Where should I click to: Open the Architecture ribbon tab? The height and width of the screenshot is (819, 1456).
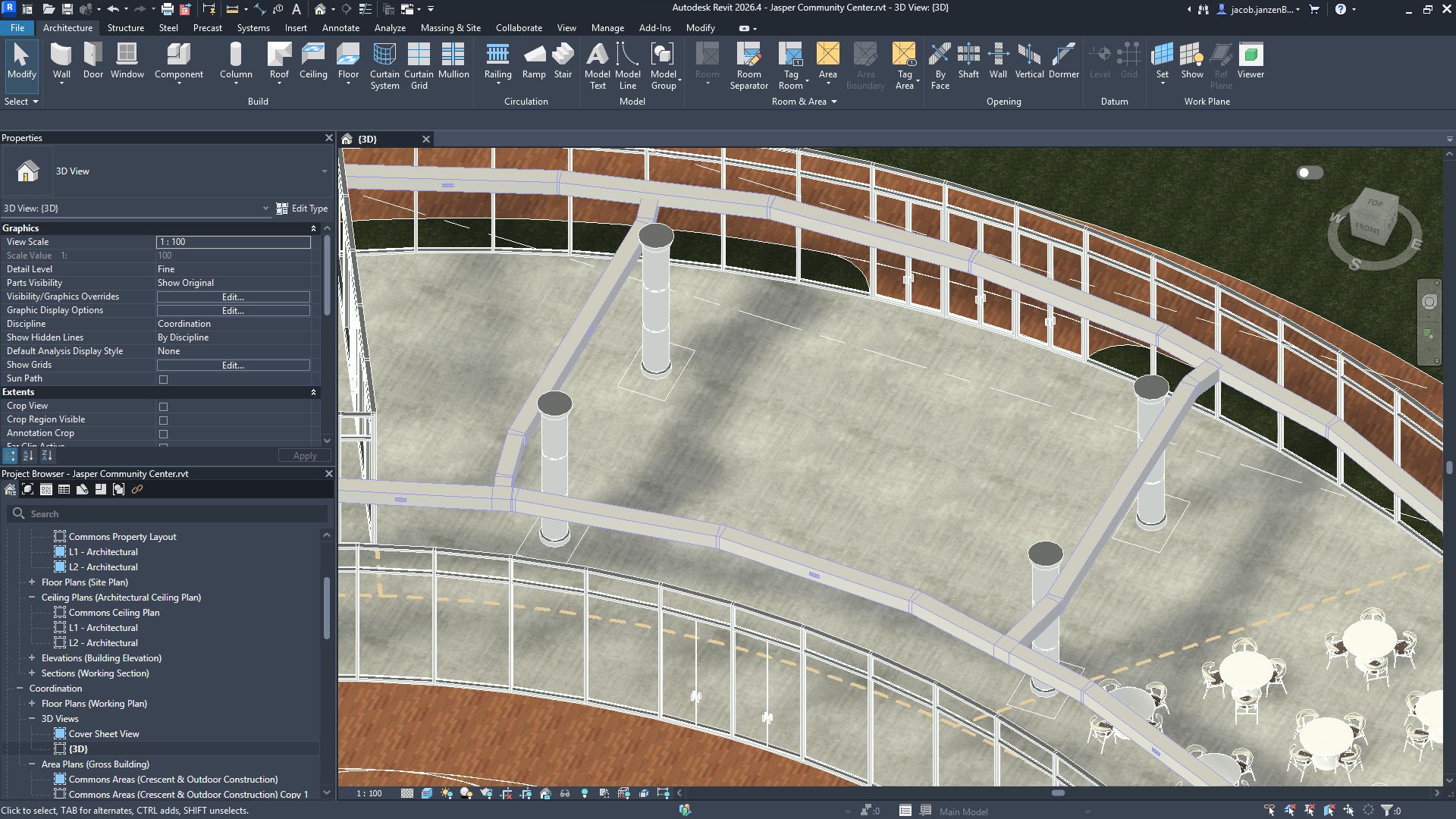point(67,28)
